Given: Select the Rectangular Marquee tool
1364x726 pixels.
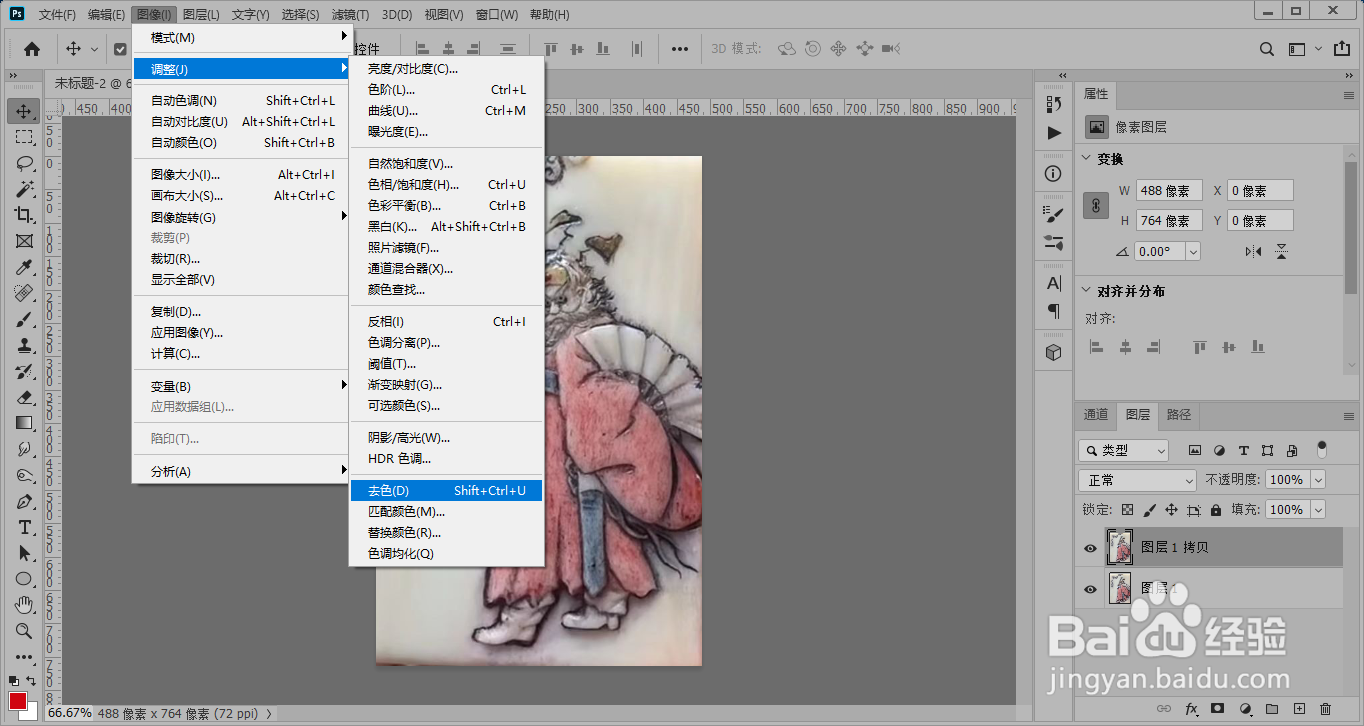Looking at the screenshot, I should 24,137.
